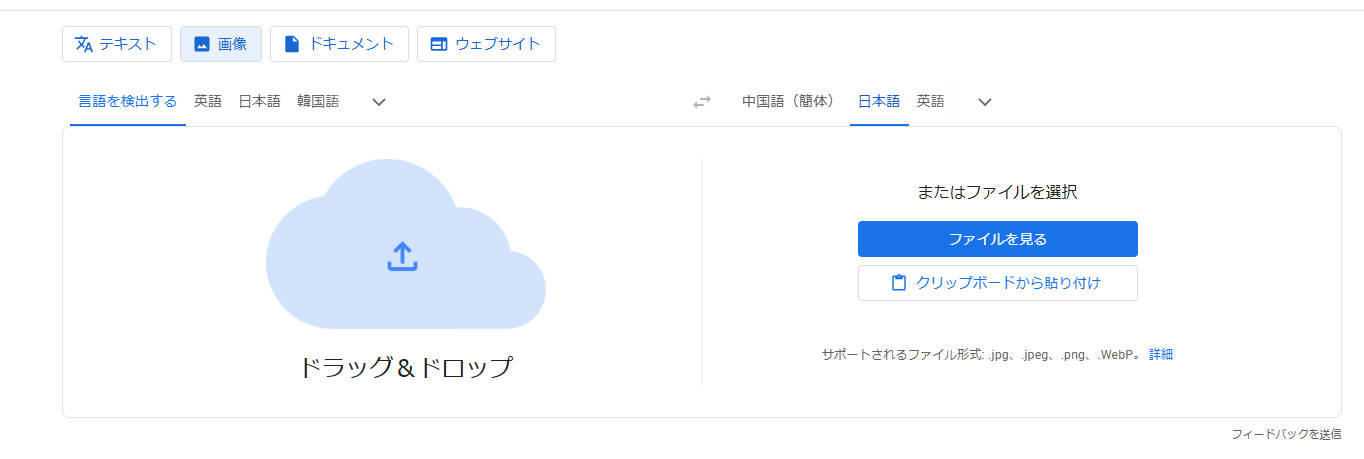Click the translate icon on テキスト tab
Screen dimensions: 1364x459
tap(84, 44)
